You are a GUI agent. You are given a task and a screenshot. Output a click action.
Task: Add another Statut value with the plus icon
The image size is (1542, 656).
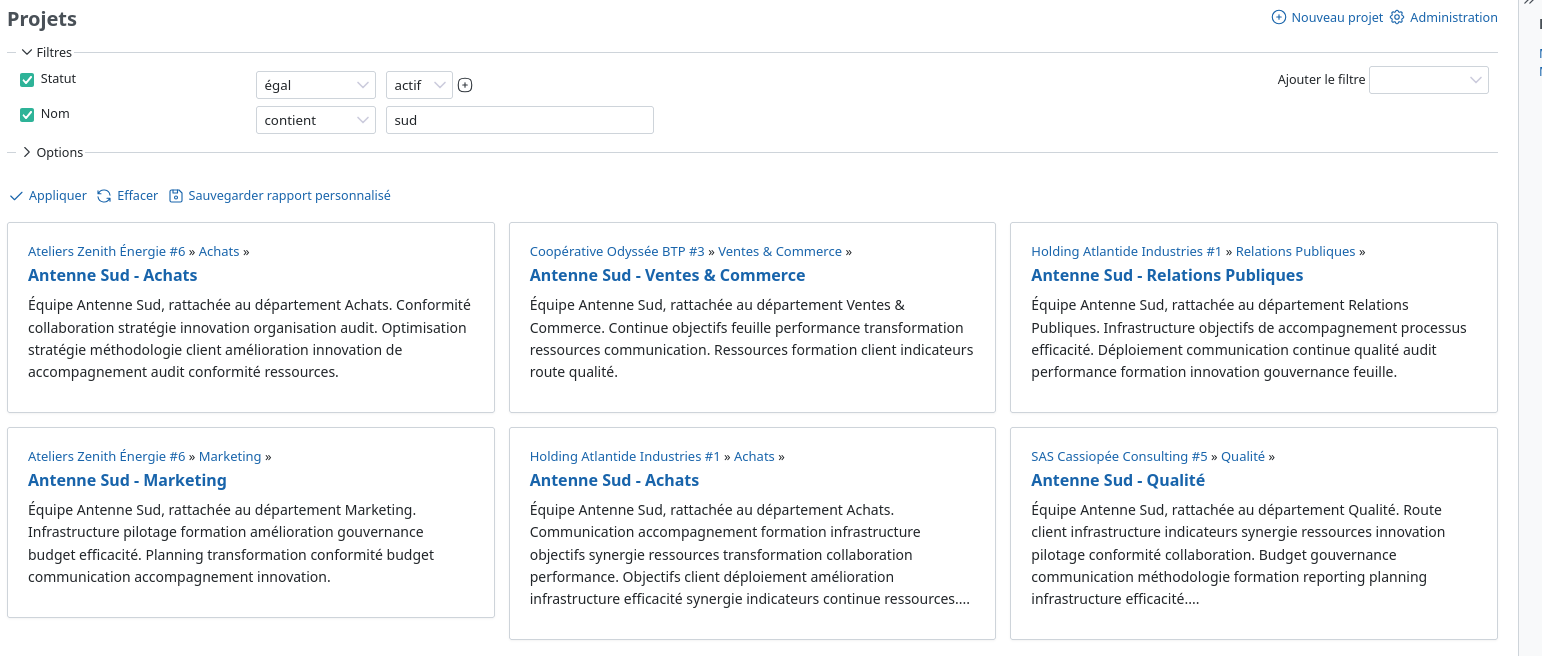[x=465, y=85]
